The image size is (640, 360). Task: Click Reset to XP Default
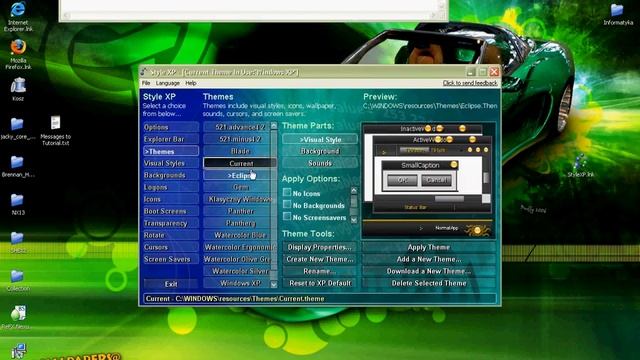(x=319, y=283)
